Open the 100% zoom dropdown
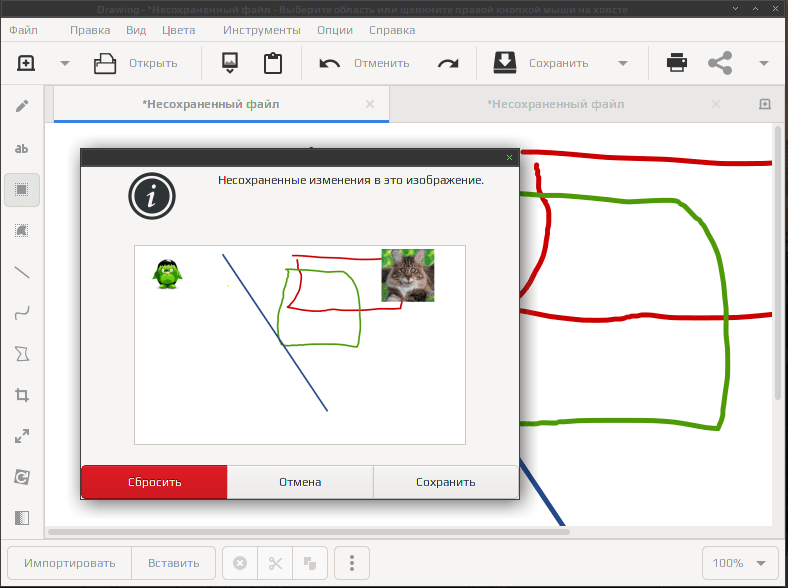The image size is (788, 588). click(739, 563)
